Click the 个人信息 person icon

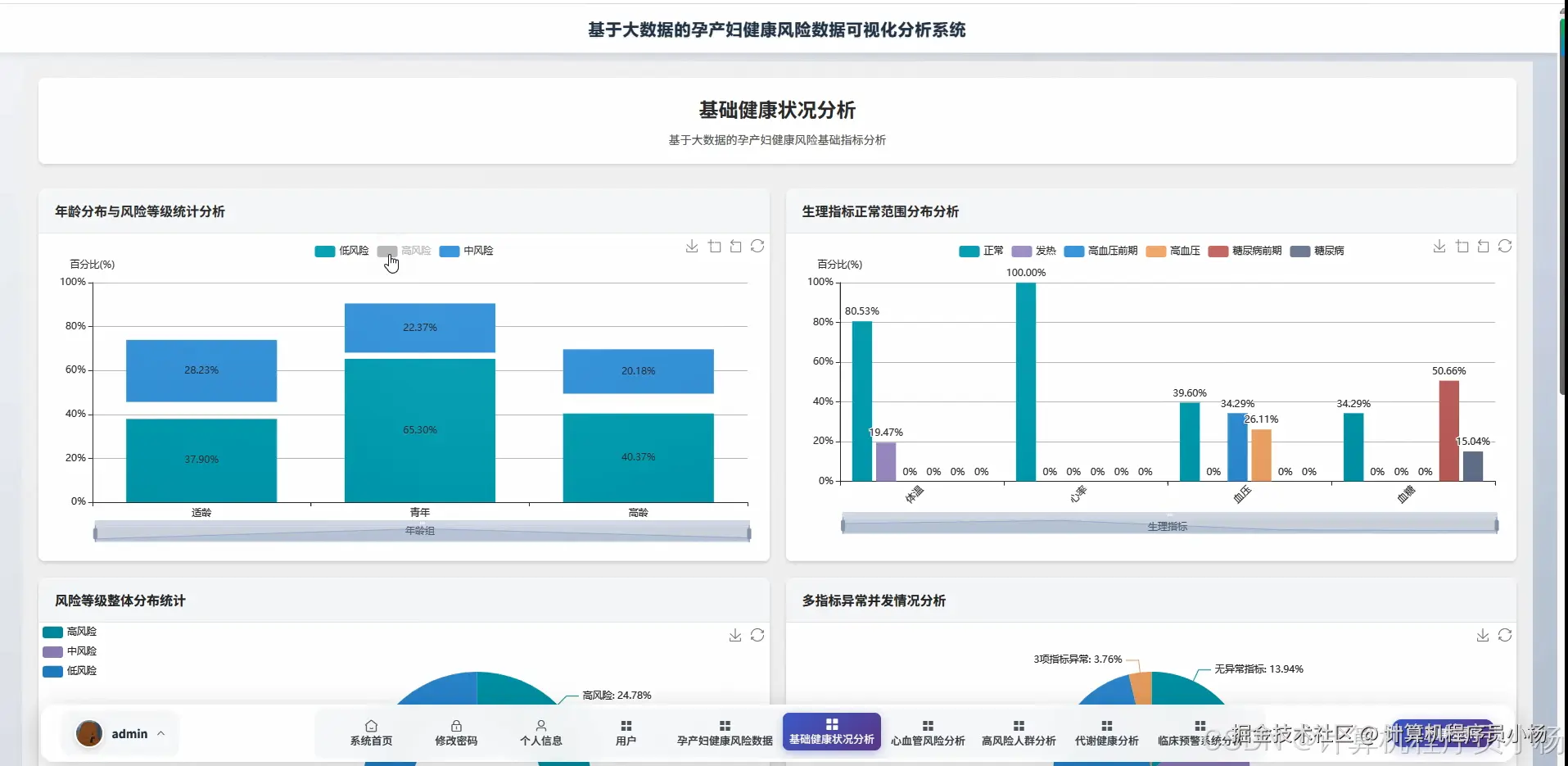coord(541,726)
